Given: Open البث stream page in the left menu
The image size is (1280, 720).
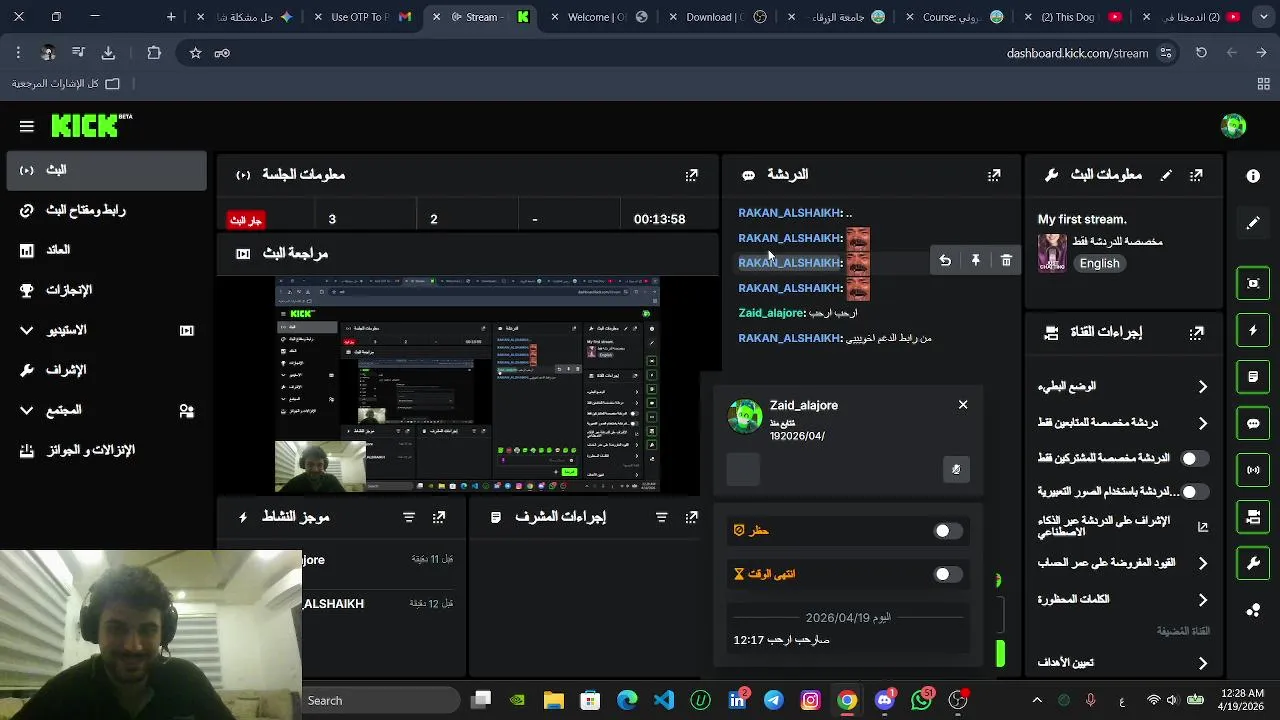Looking at the screenshot, I should pos(106,170).
